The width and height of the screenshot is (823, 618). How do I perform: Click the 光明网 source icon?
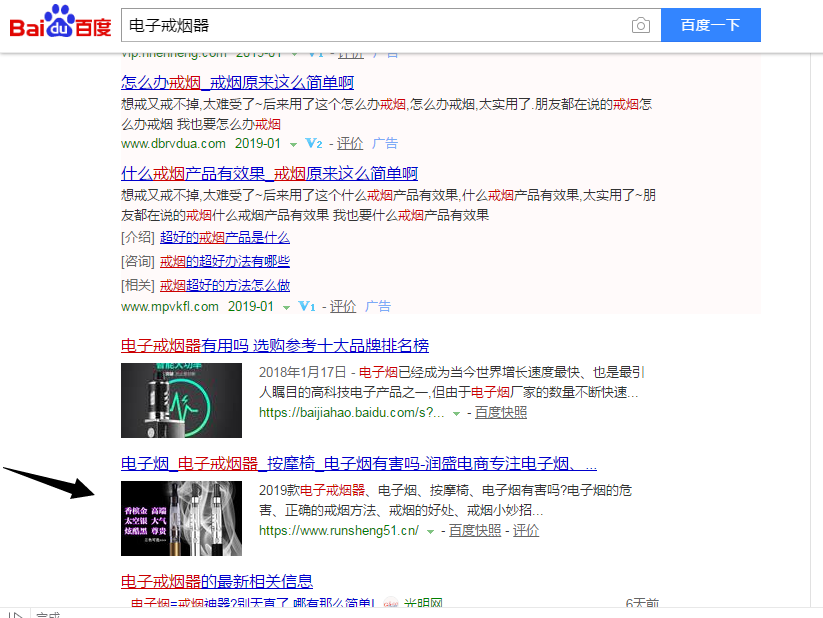tap(391, 604)
